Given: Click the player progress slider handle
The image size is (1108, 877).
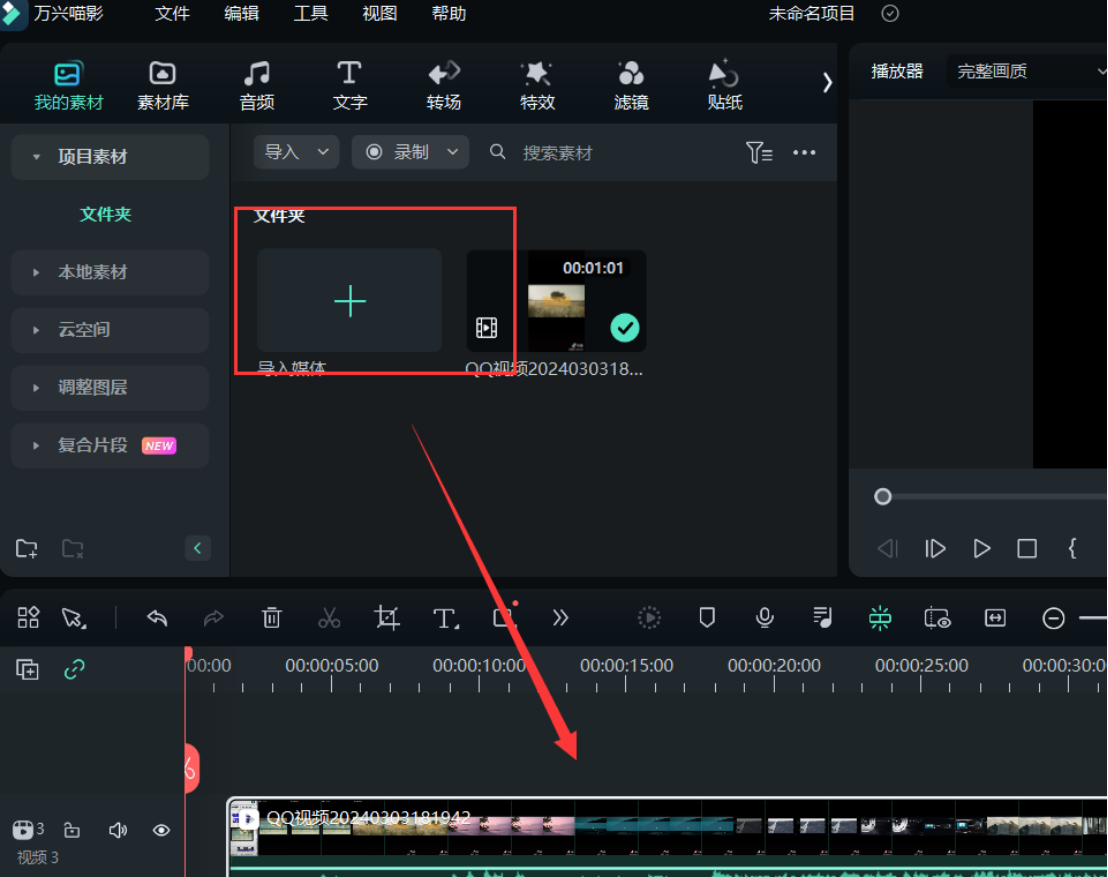Looking at the screenshot, I should (x=883, y=497).
